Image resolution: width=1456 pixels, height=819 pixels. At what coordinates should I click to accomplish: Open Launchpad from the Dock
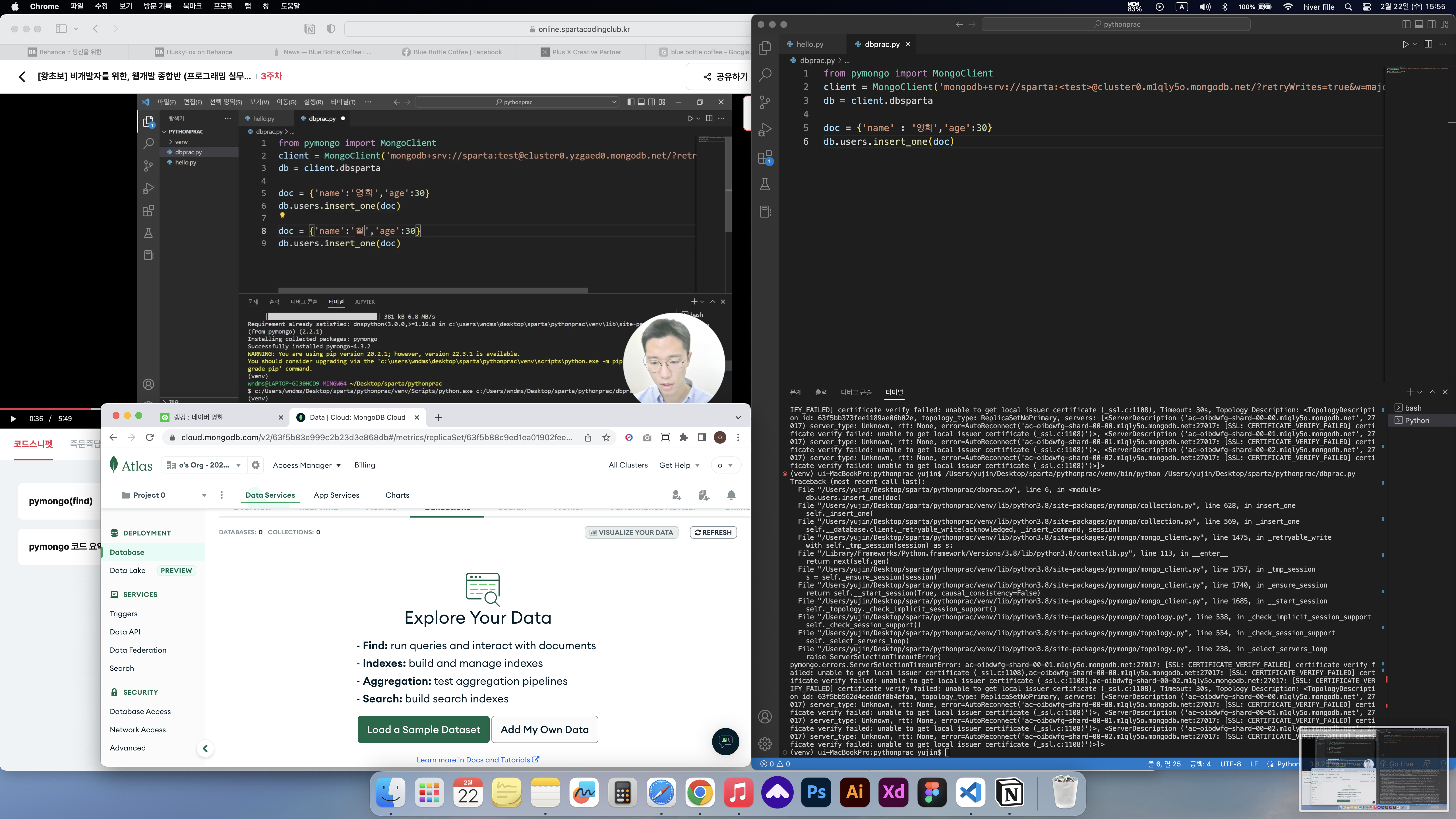(x=429, y=793)
